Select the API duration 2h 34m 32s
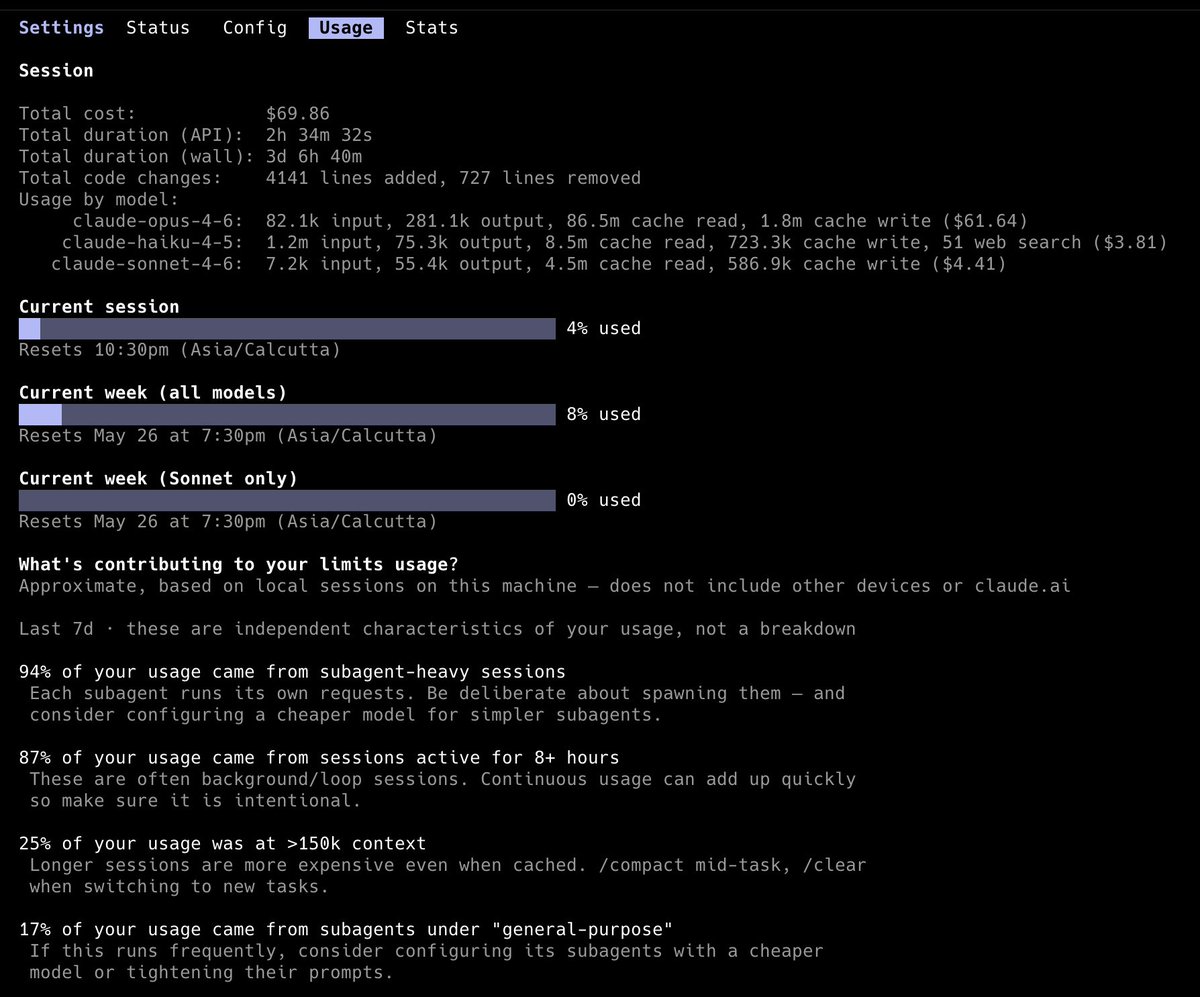The width and height of the screenshot is (1200, 997). click(x=319, y=135)
